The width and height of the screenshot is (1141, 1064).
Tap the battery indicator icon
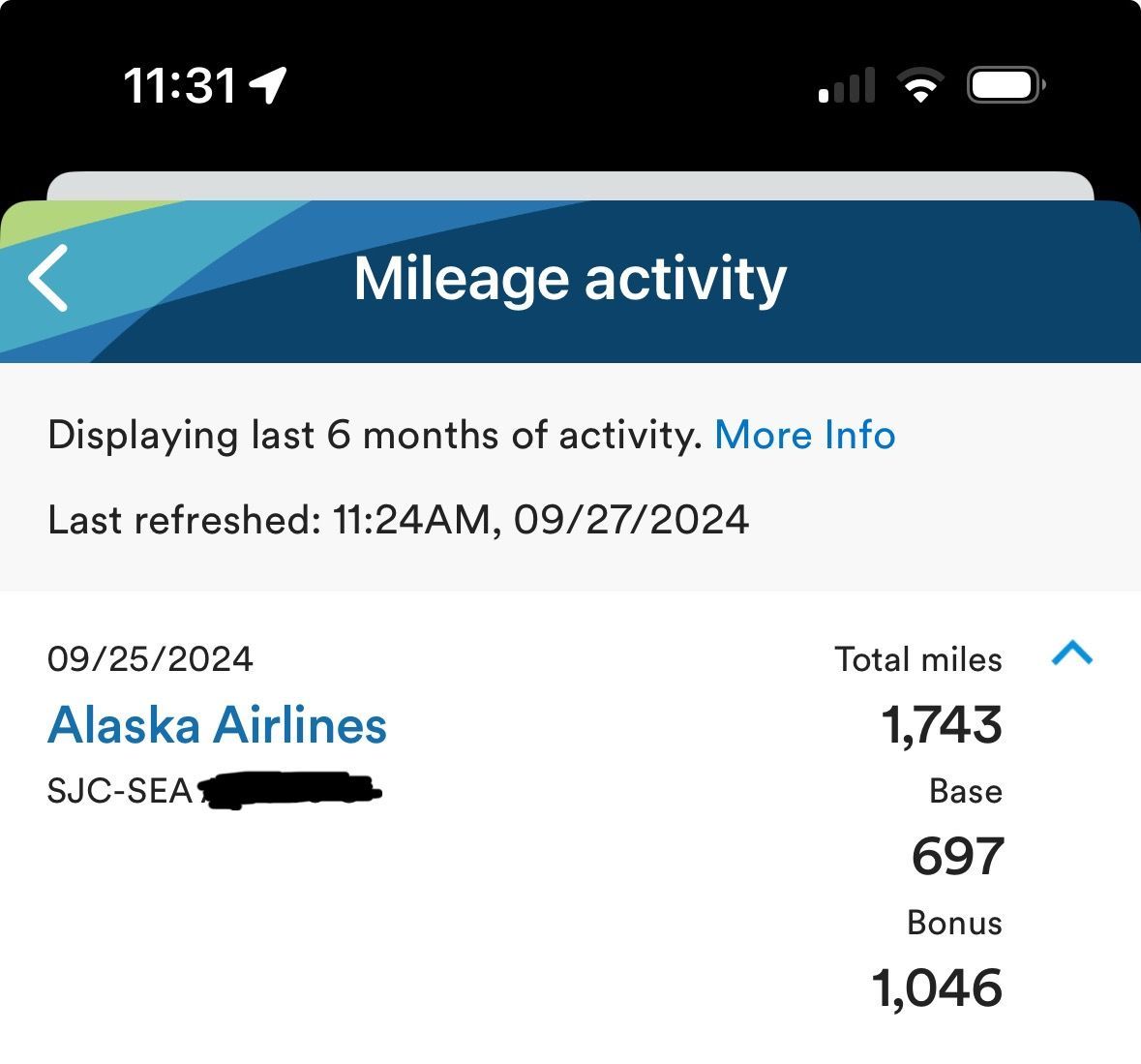1005,86
